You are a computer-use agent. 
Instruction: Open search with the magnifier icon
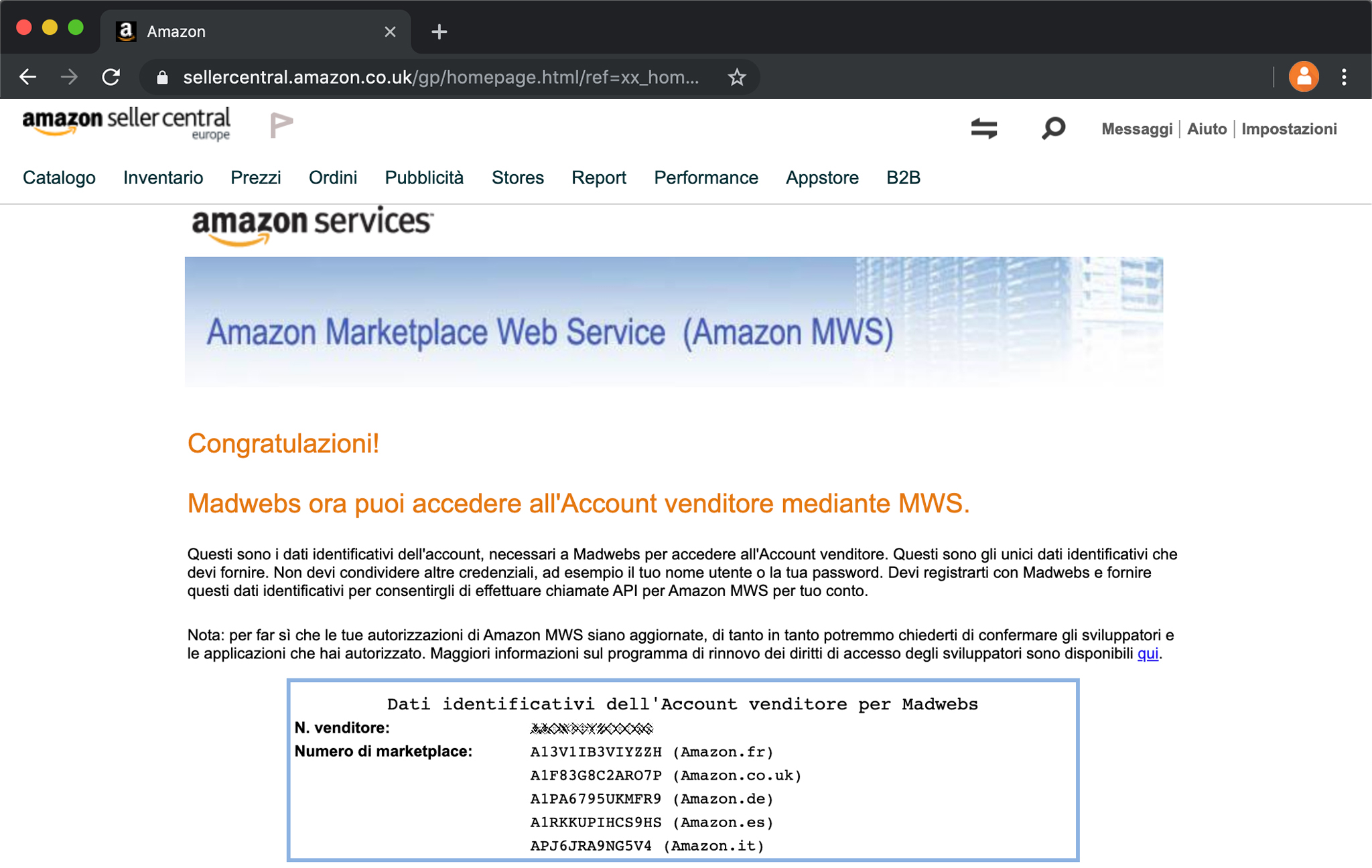[x=1053, y=128]
